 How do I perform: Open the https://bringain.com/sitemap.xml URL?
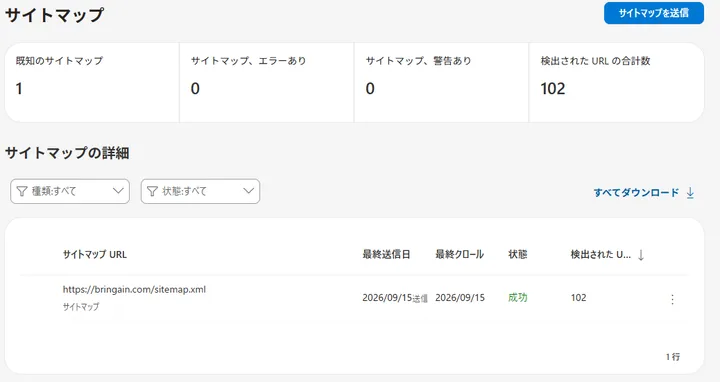point(134,290)
